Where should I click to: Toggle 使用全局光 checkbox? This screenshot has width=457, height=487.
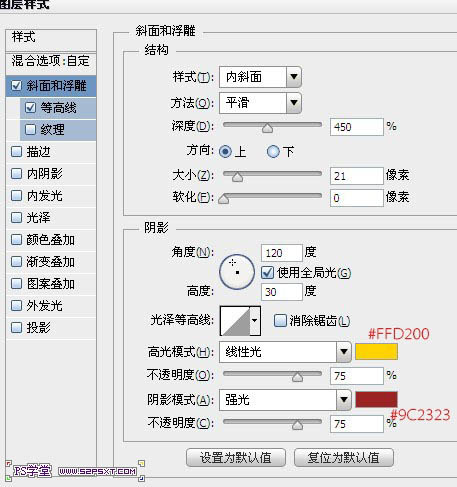tap(267, 273)
